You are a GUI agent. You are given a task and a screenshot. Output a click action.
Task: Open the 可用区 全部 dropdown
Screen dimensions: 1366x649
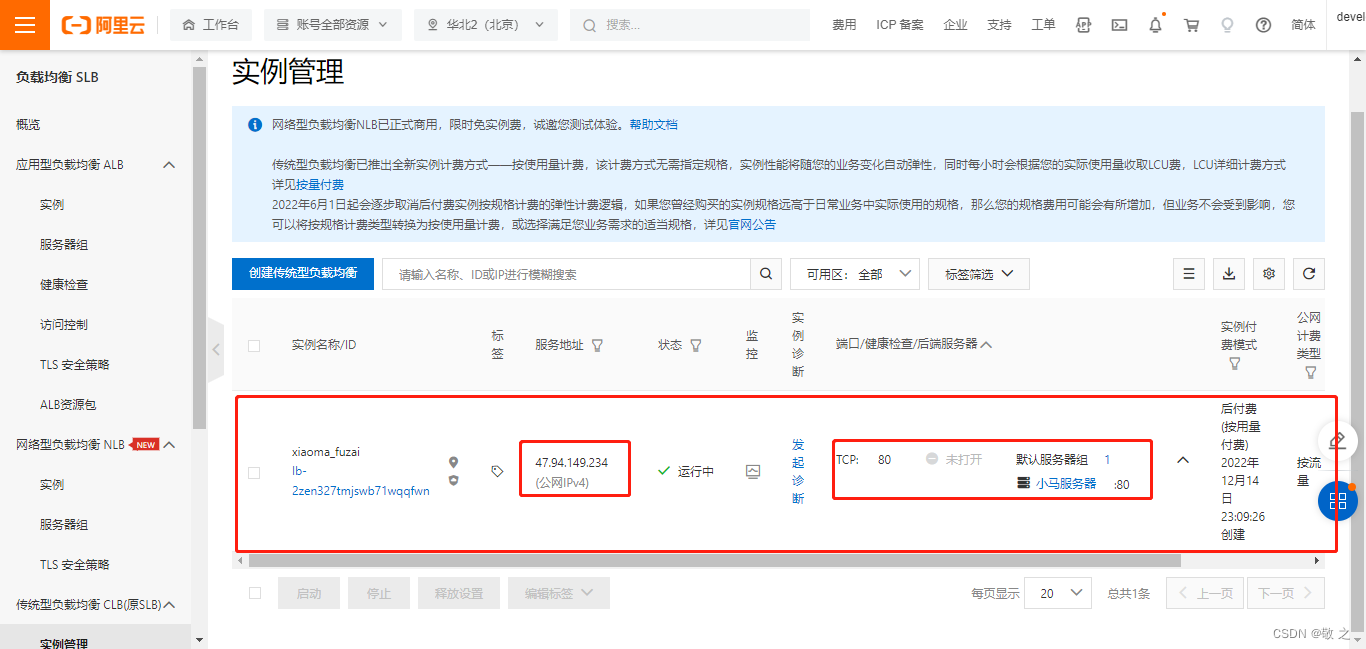tap(854, 274)
